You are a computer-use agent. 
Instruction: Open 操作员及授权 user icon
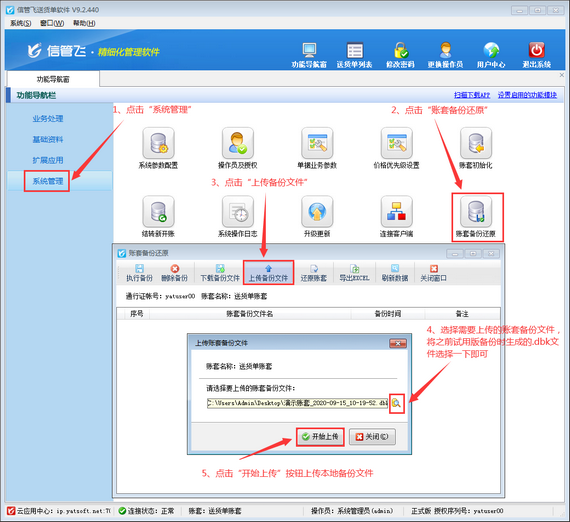[x=238, y=143]
